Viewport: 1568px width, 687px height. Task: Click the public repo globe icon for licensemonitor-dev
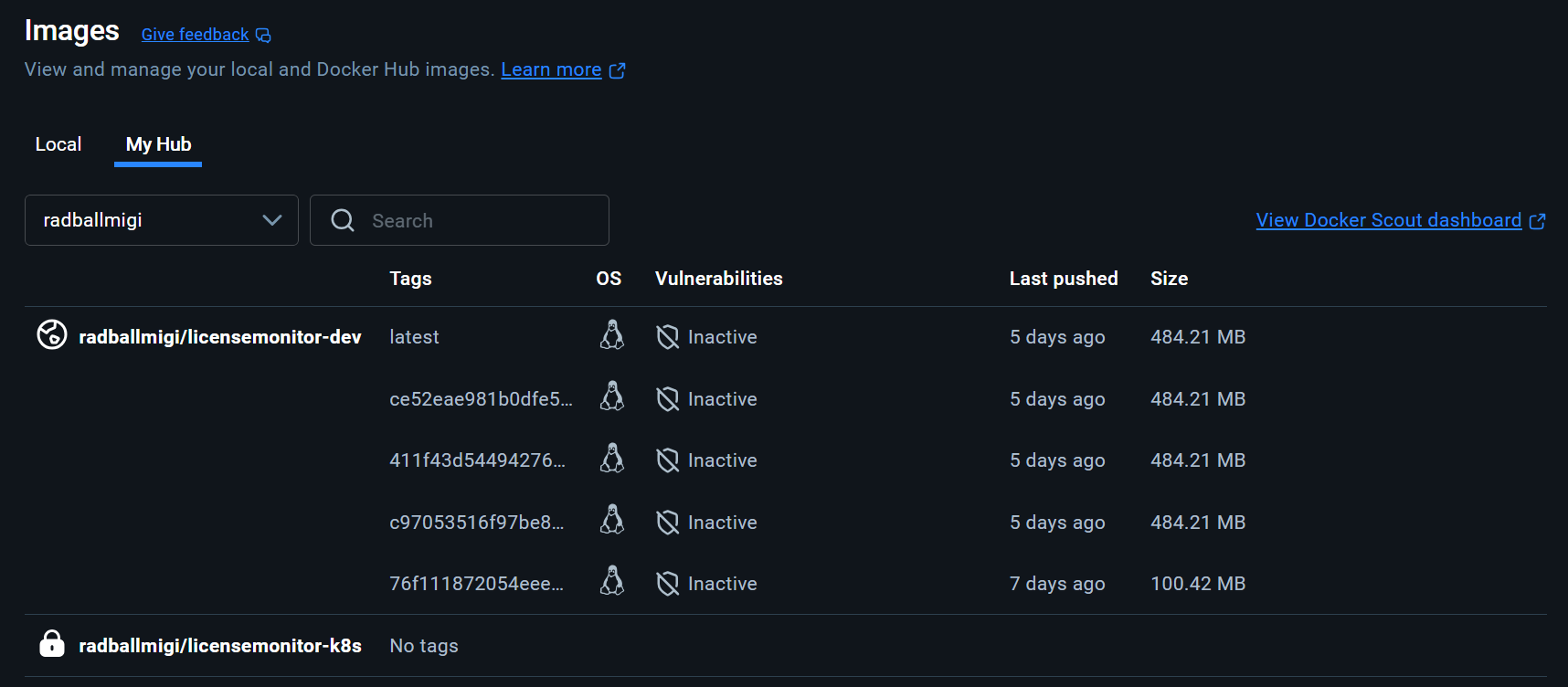coord(52,334)
